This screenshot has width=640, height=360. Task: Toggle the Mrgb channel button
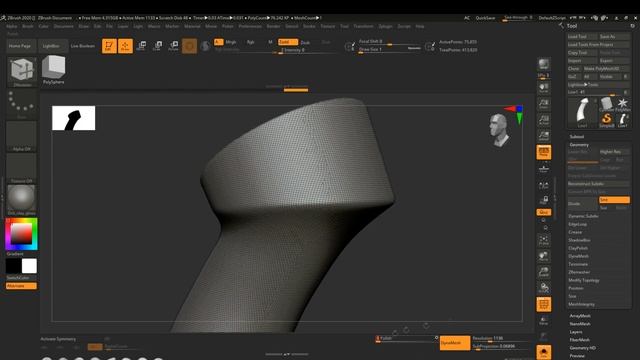[231, 42]
